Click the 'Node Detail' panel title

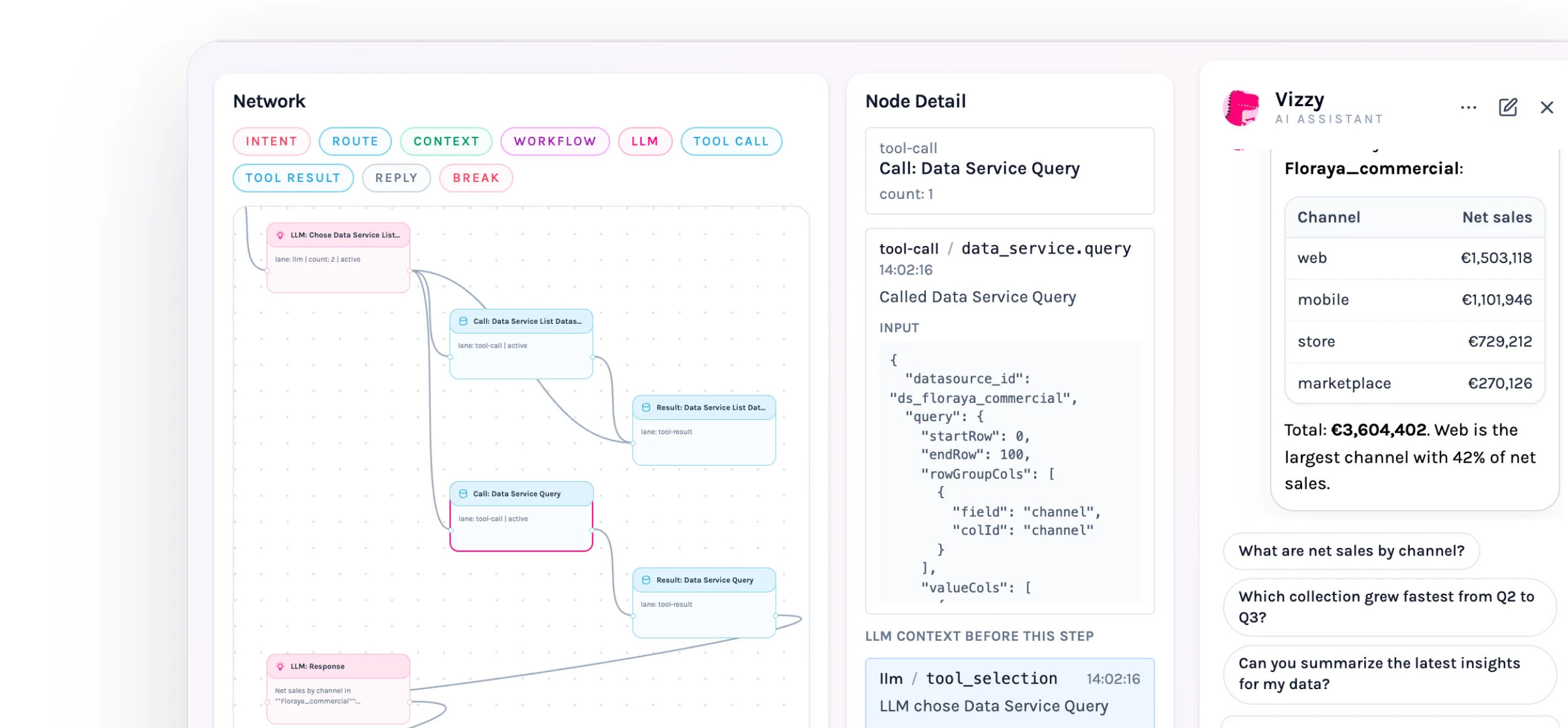(915, 101)
